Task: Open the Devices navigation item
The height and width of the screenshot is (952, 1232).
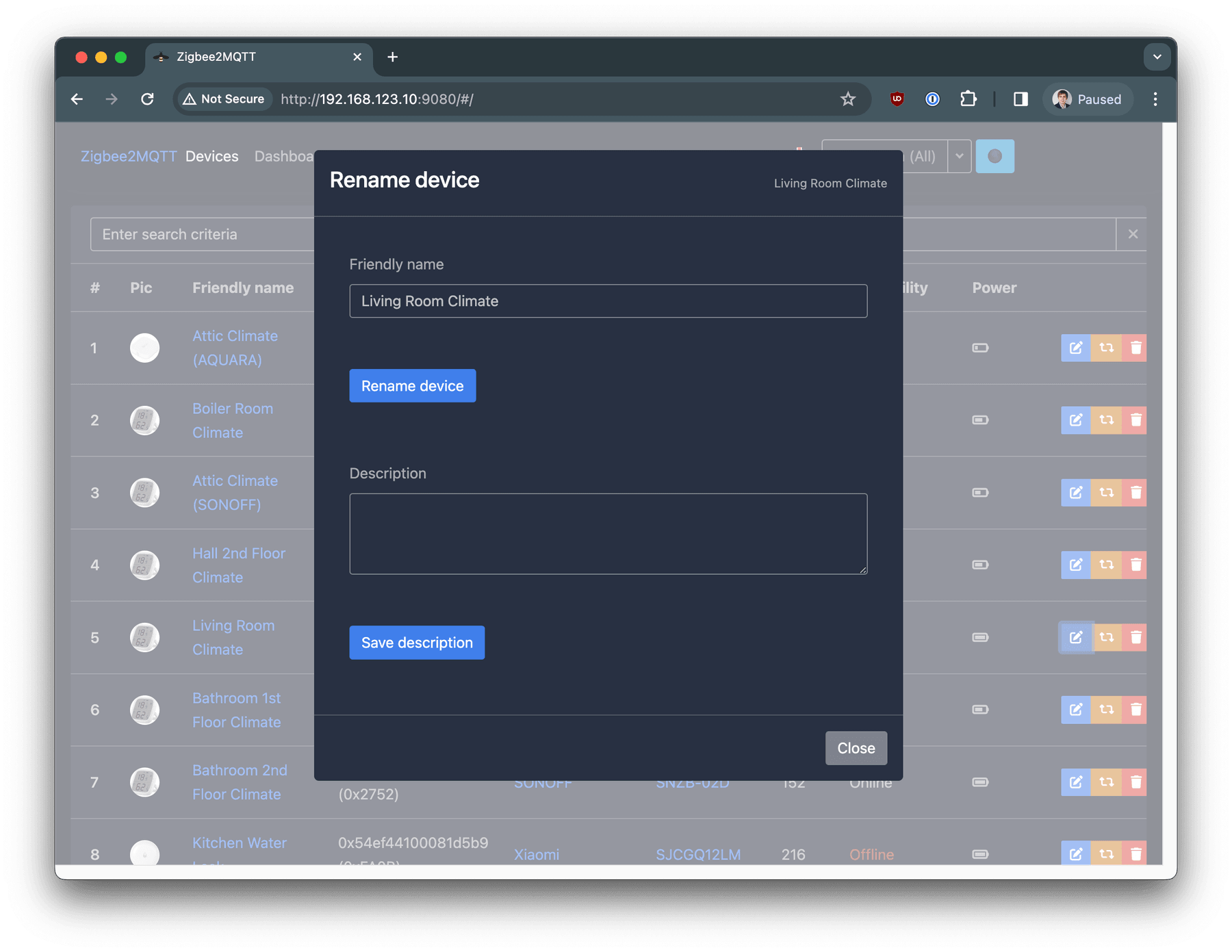Action: pos(211,156)
